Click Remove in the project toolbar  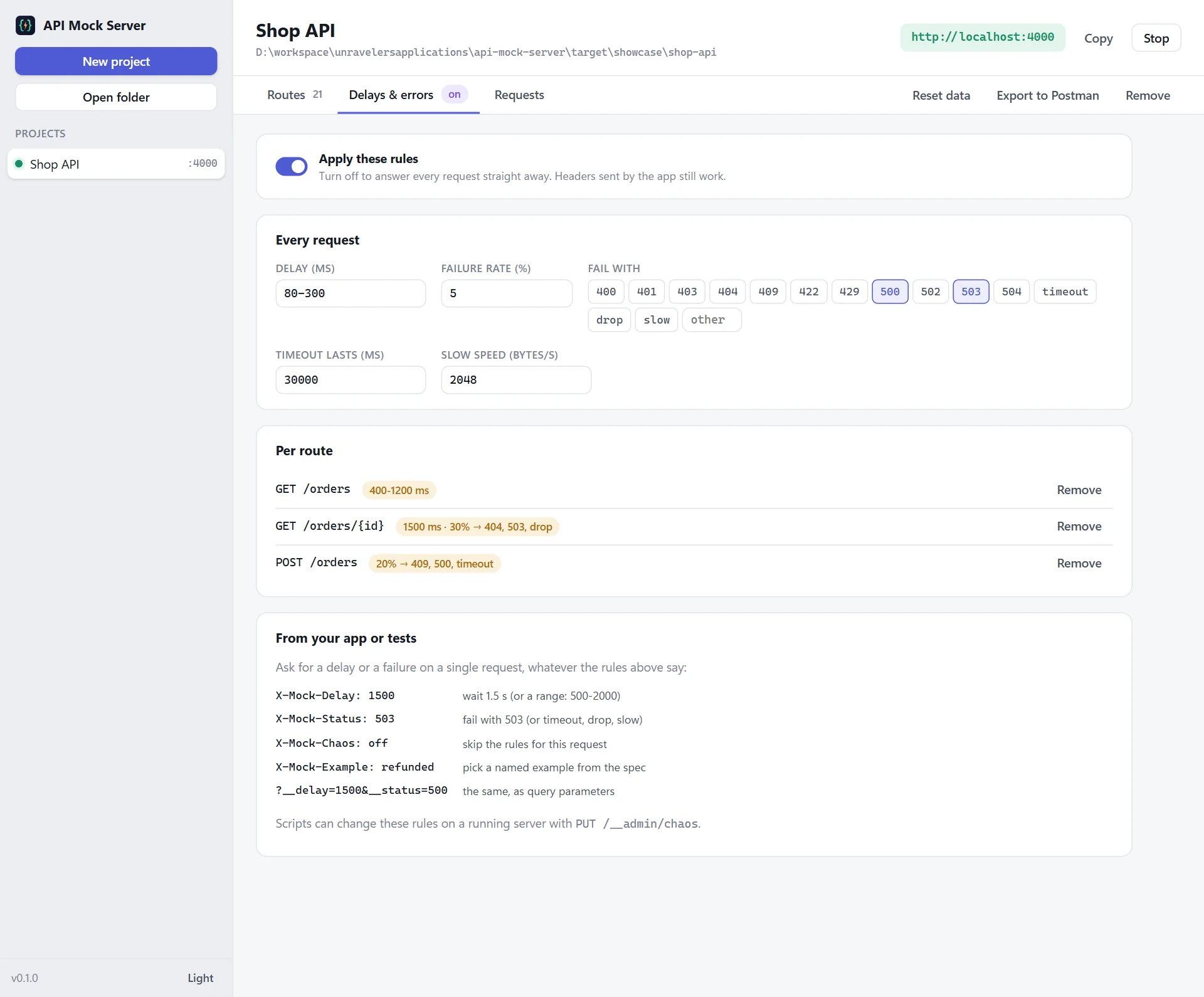[1148, 95]
